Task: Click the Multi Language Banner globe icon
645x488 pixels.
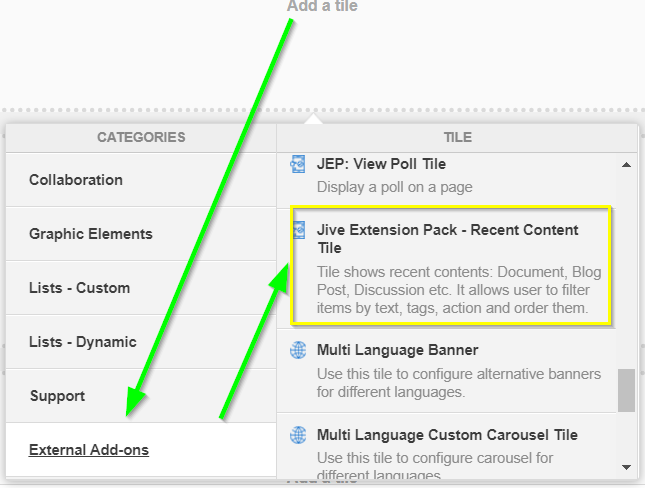Action: coord(298,350)
